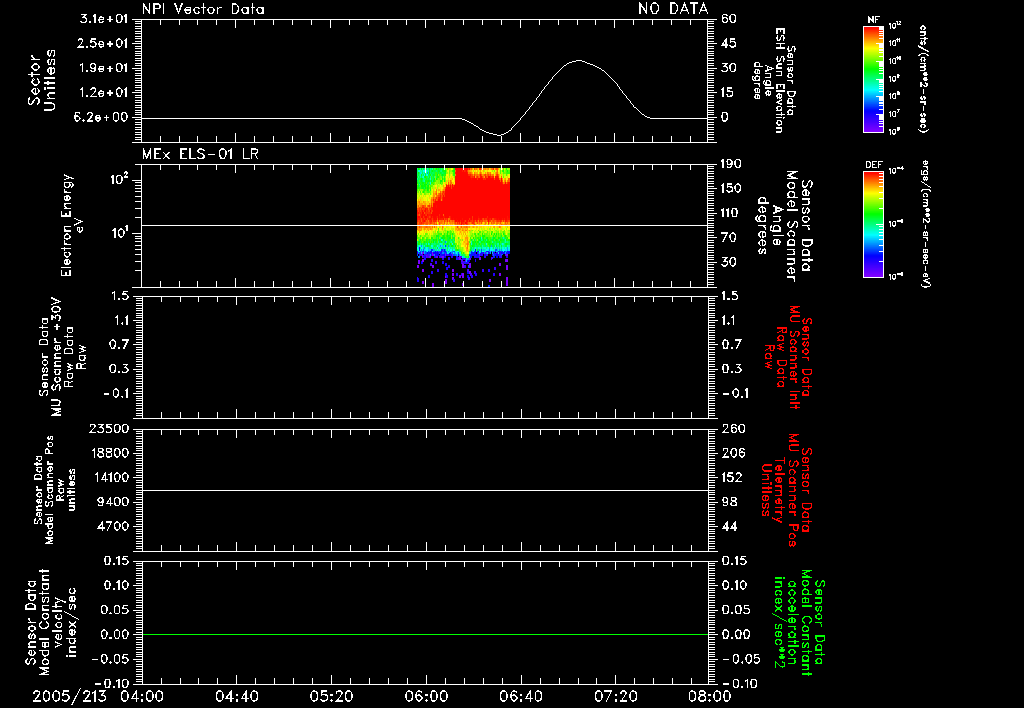
Task: Click the "DEF" label above the color bar
Action: 873,165
